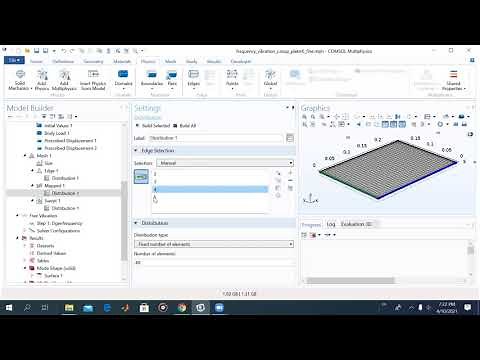The image size is (480, 360).
Task: Open the Edges ribbon dropdown
Action: point(194,80)
